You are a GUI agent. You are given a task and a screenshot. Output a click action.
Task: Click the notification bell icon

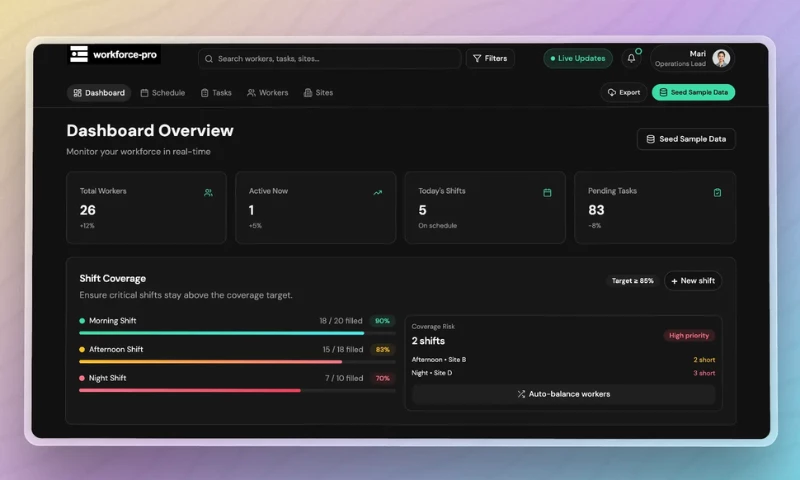tap(631, 58)
